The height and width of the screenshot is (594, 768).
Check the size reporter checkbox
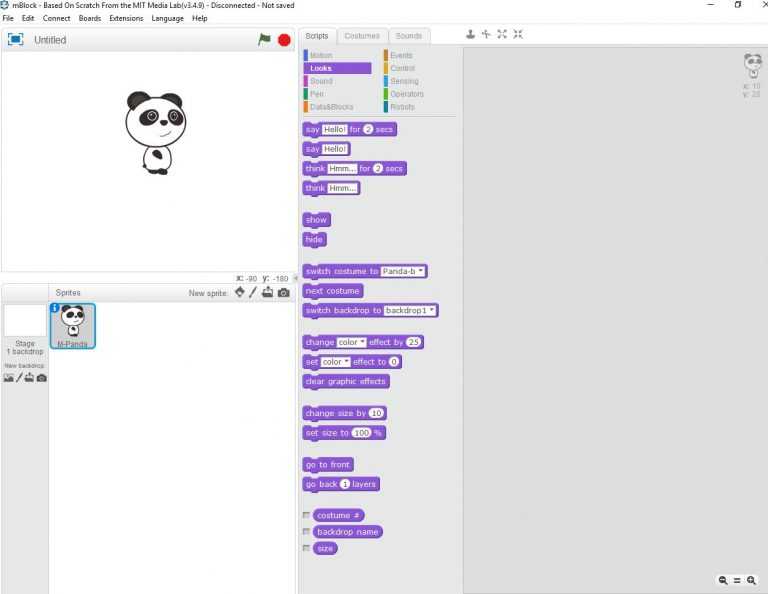click(306, 548)
